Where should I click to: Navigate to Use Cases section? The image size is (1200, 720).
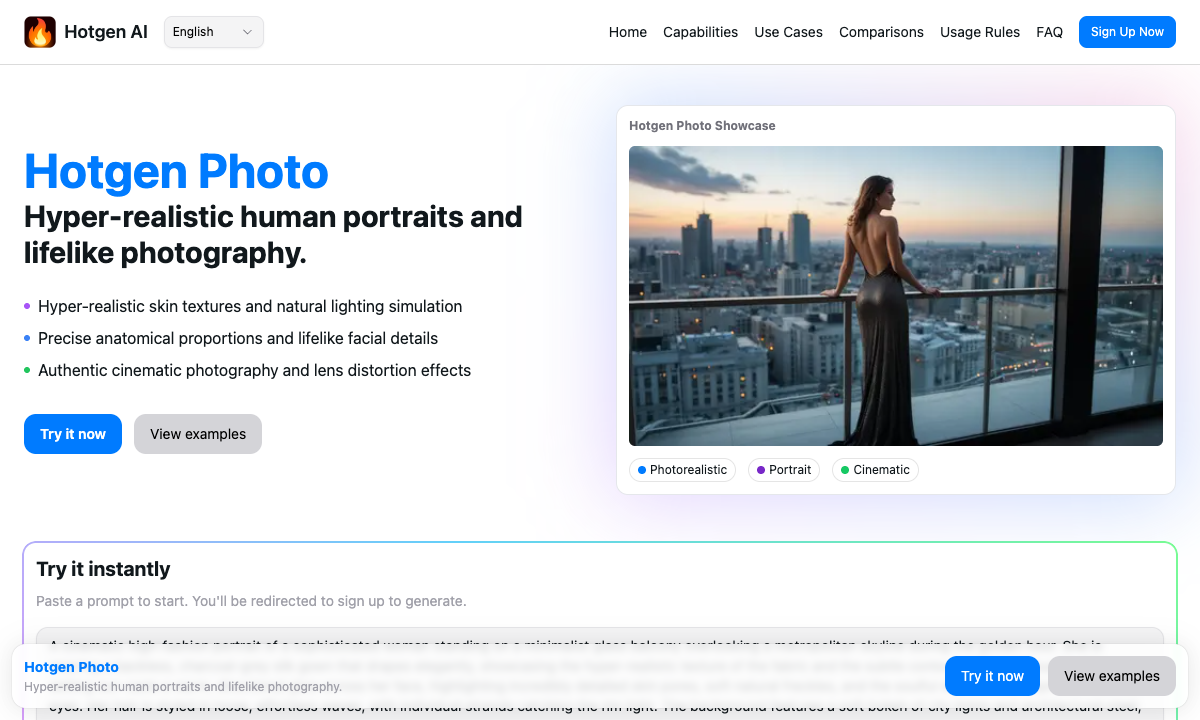click(788, 32)
